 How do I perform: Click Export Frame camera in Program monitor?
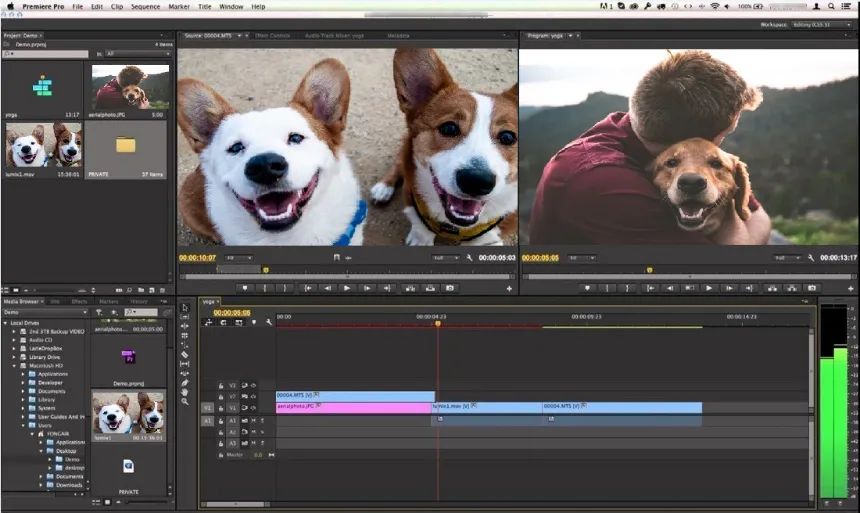pos(812,288)
